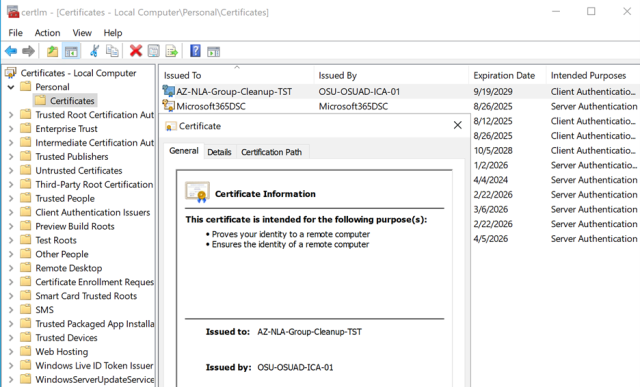Click the 1/2/2026 expiration date cell

pos(490,165)
